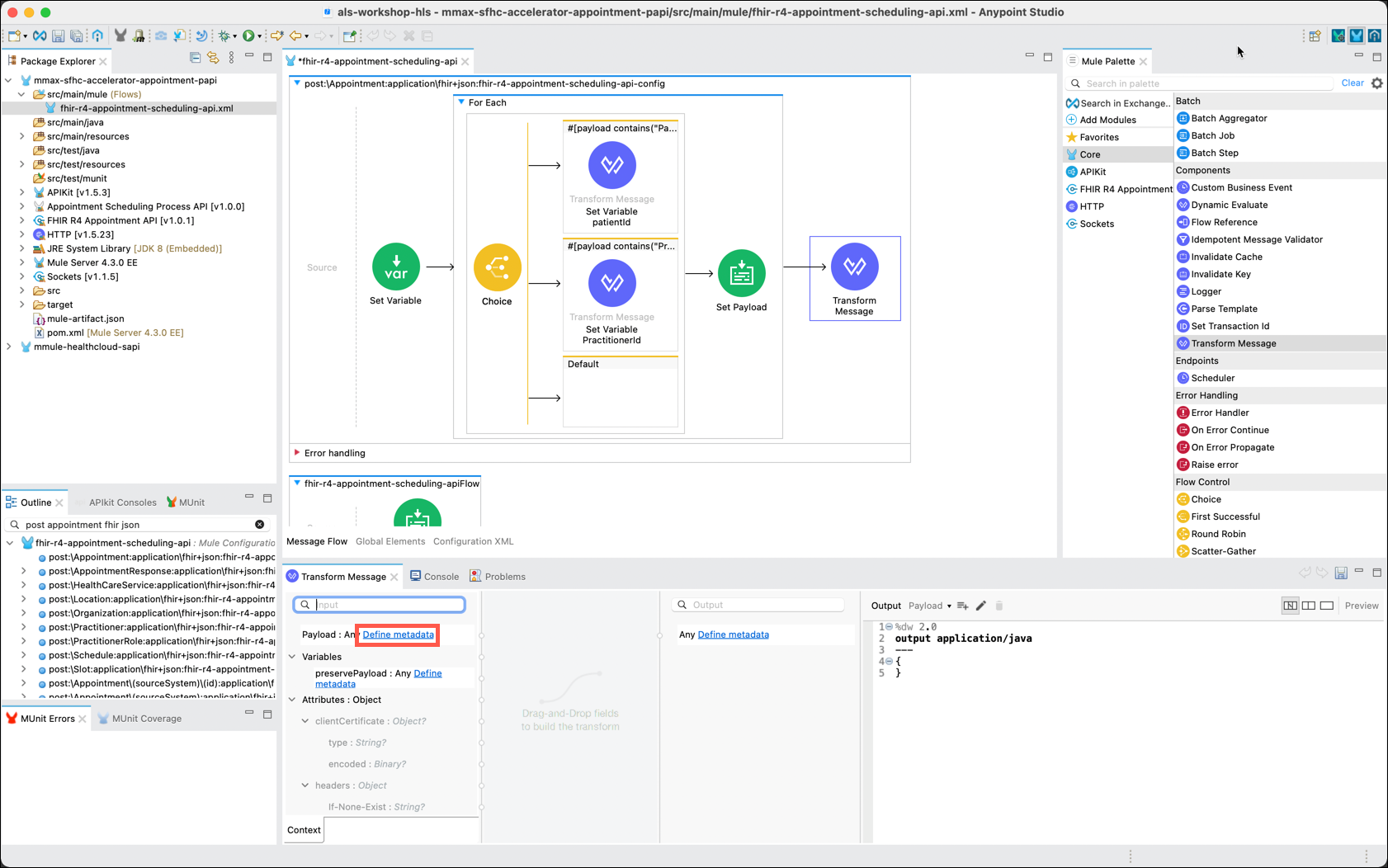Collapse the Variables section in input tree
Image resolution: width=1388 pixels, height=868 pixels.
click(292, 657)
